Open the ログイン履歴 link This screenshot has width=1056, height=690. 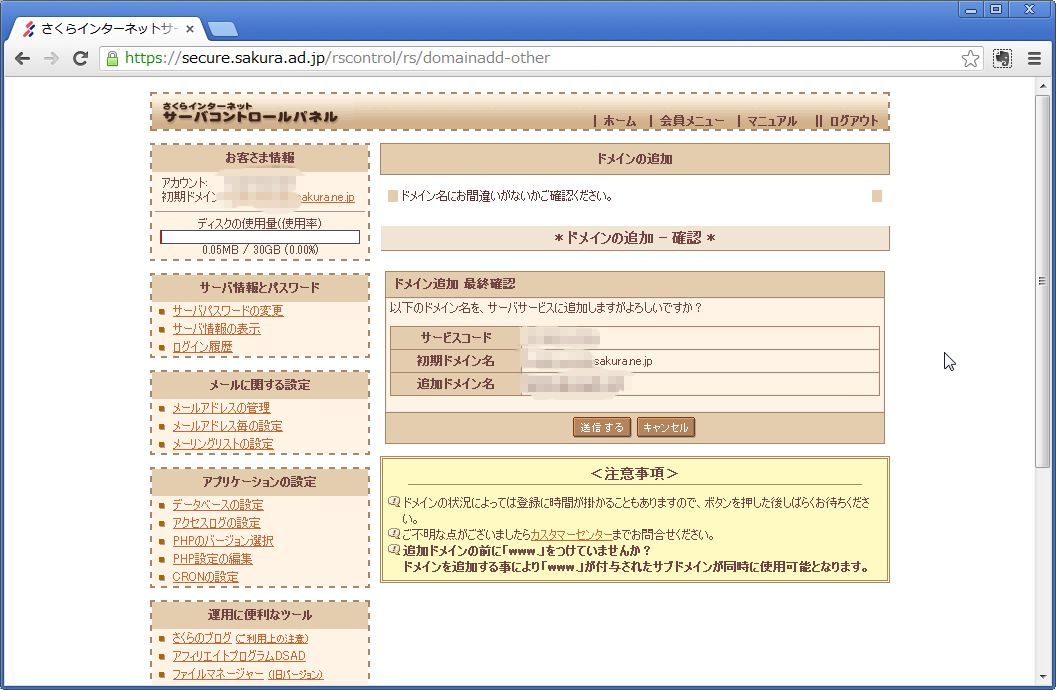[x=202, y=347]
